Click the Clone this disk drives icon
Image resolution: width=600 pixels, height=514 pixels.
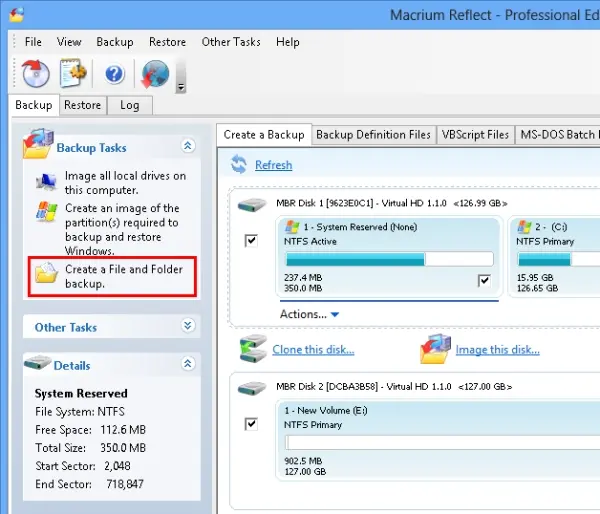(x=253, y=349)
